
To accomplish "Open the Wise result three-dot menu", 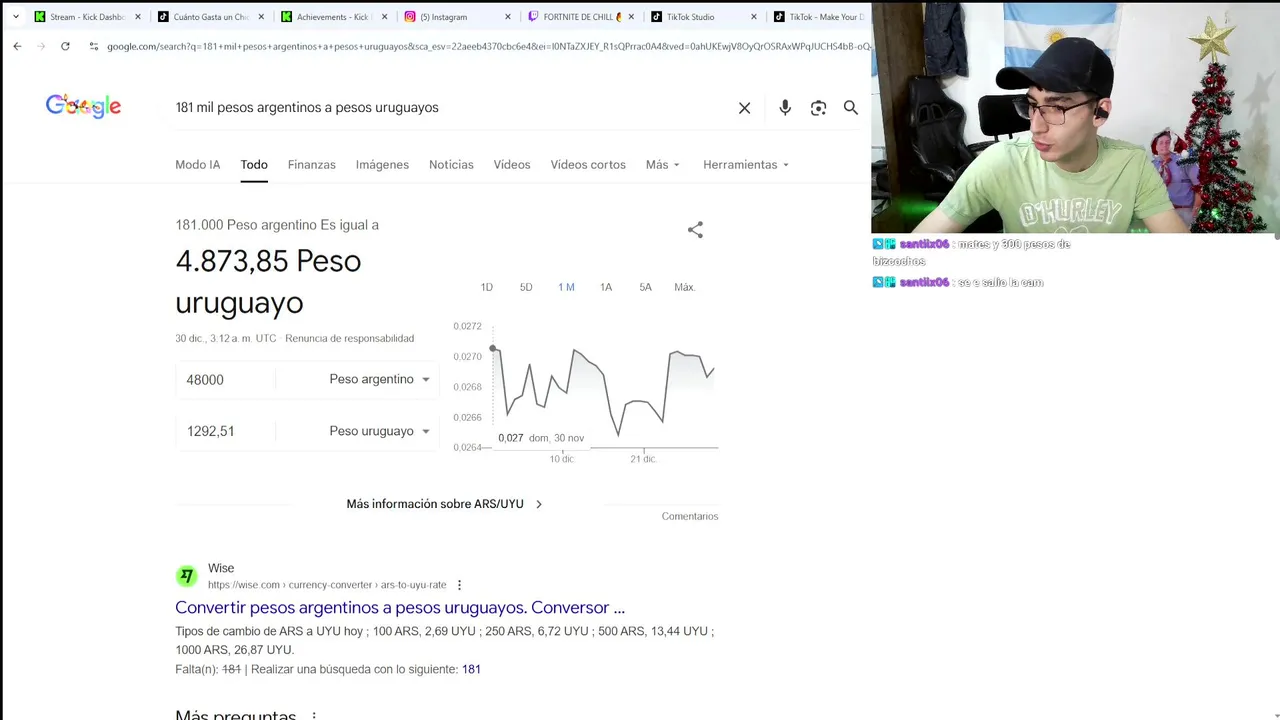I will coord(459,585).
